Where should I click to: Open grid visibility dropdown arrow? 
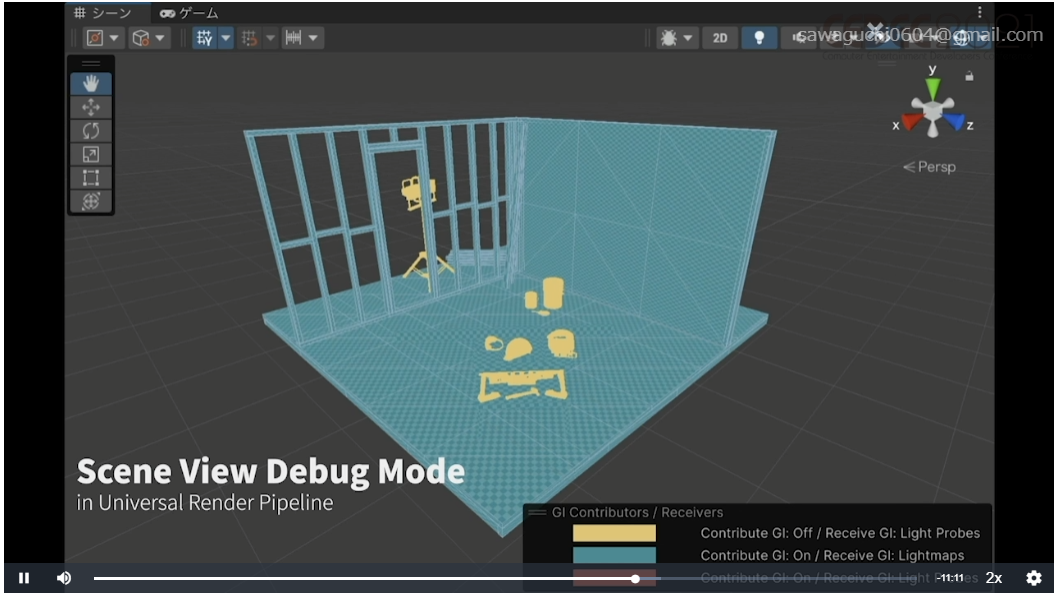pos(226,38)
